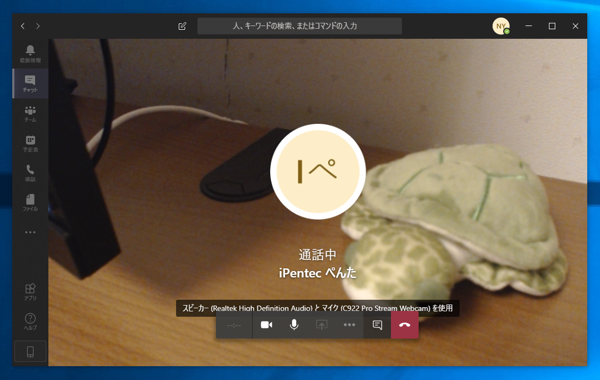
Task: Hang up with the red button
Action: 404,325
